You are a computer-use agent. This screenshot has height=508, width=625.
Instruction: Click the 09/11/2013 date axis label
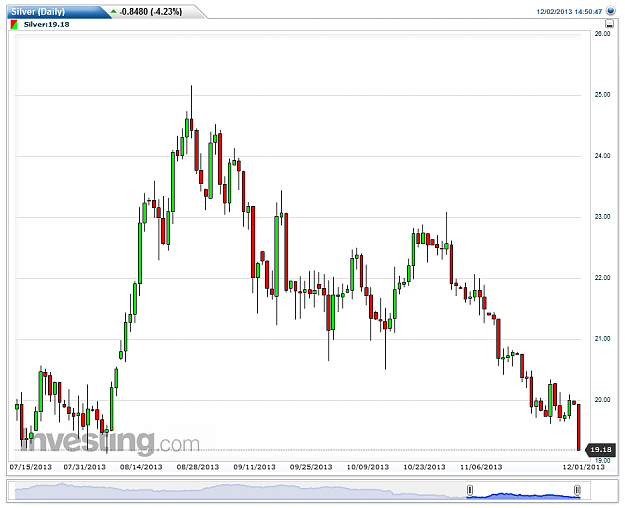tap(254, 467)
